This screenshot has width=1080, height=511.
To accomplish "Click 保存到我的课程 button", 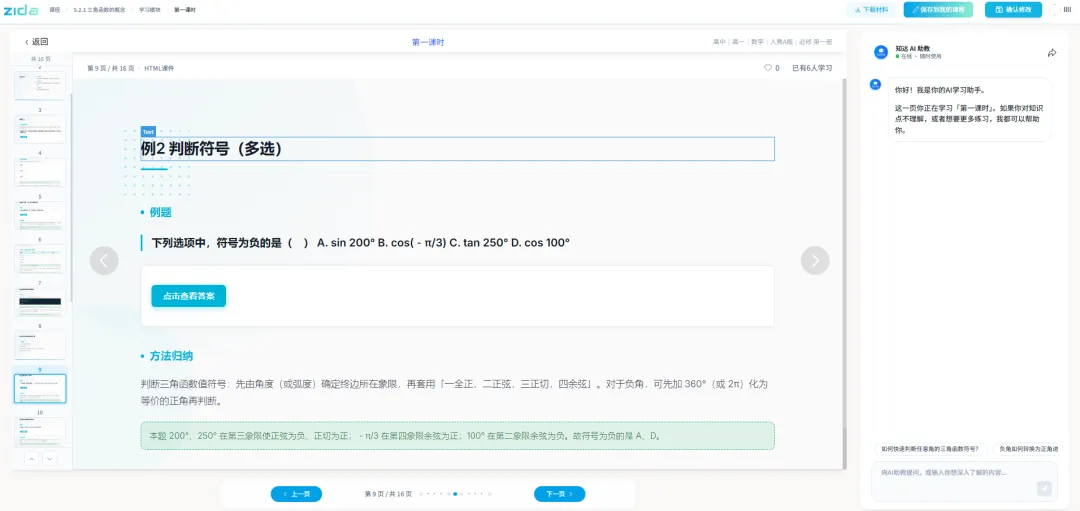I will point(938,10).
